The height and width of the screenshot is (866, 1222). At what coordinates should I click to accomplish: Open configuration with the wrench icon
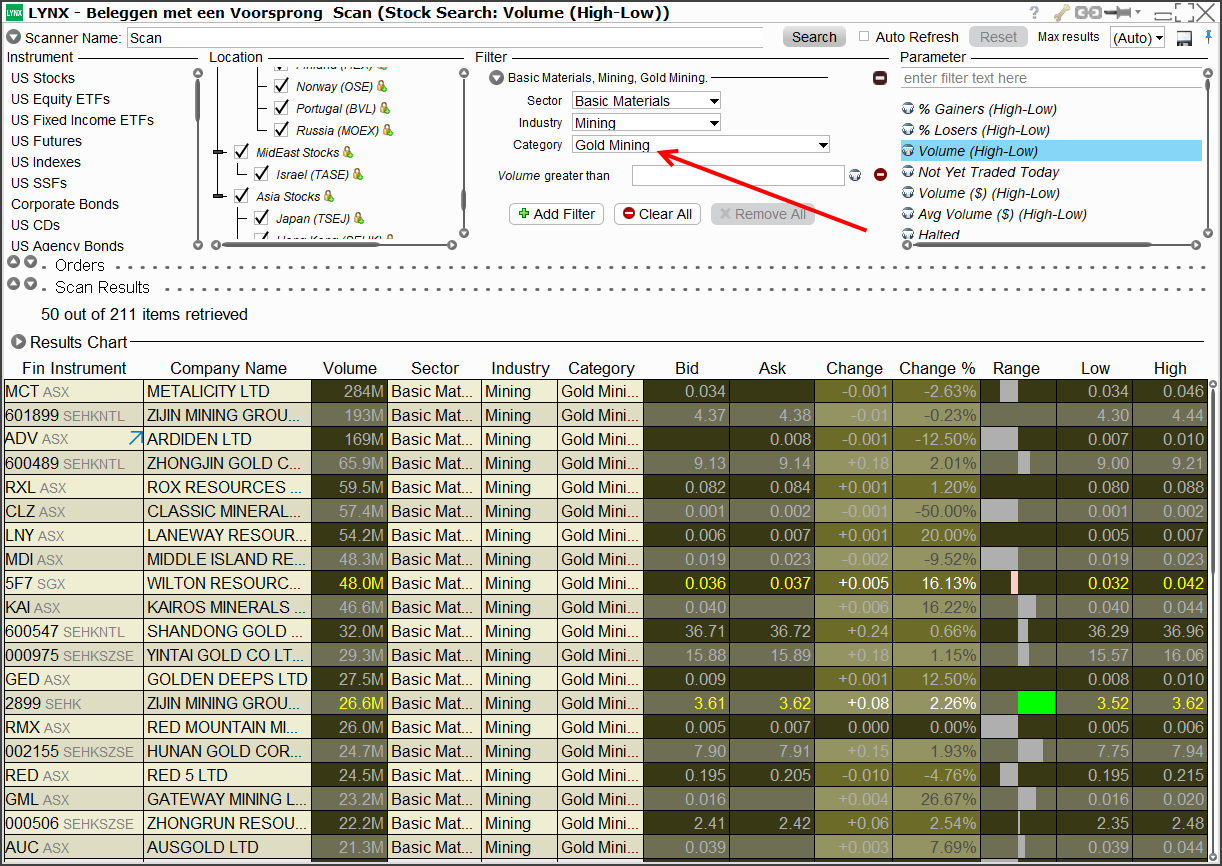coord(1062,13)
